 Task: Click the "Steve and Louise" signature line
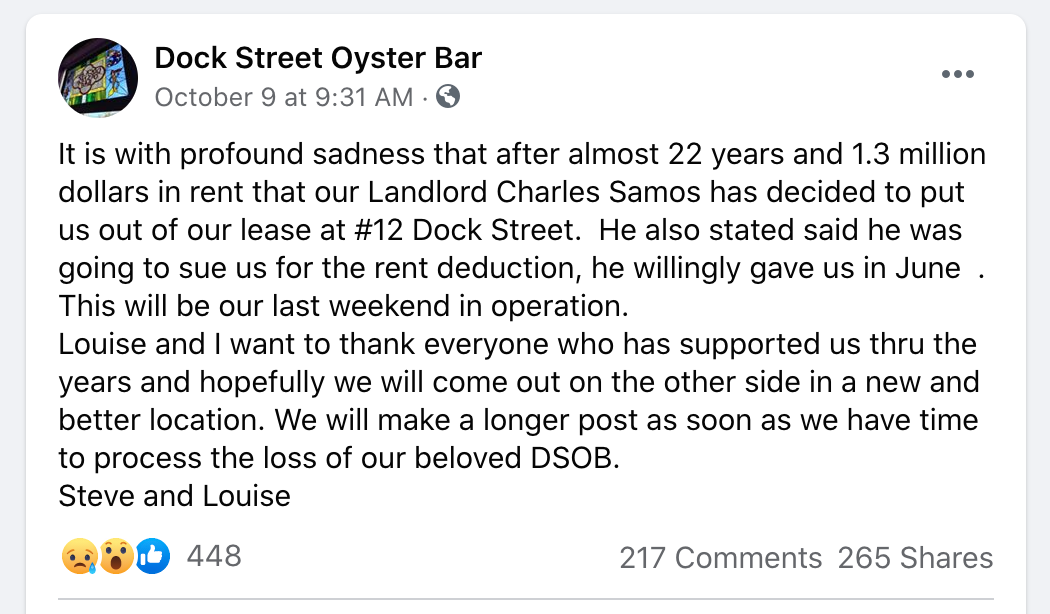(x=175, y=495)
